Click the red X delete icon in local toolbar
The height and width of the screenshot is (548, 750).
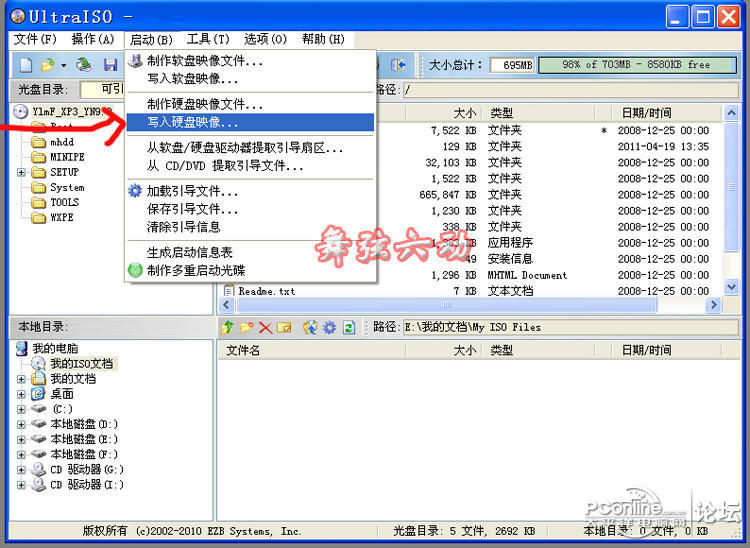pos(265,328)
